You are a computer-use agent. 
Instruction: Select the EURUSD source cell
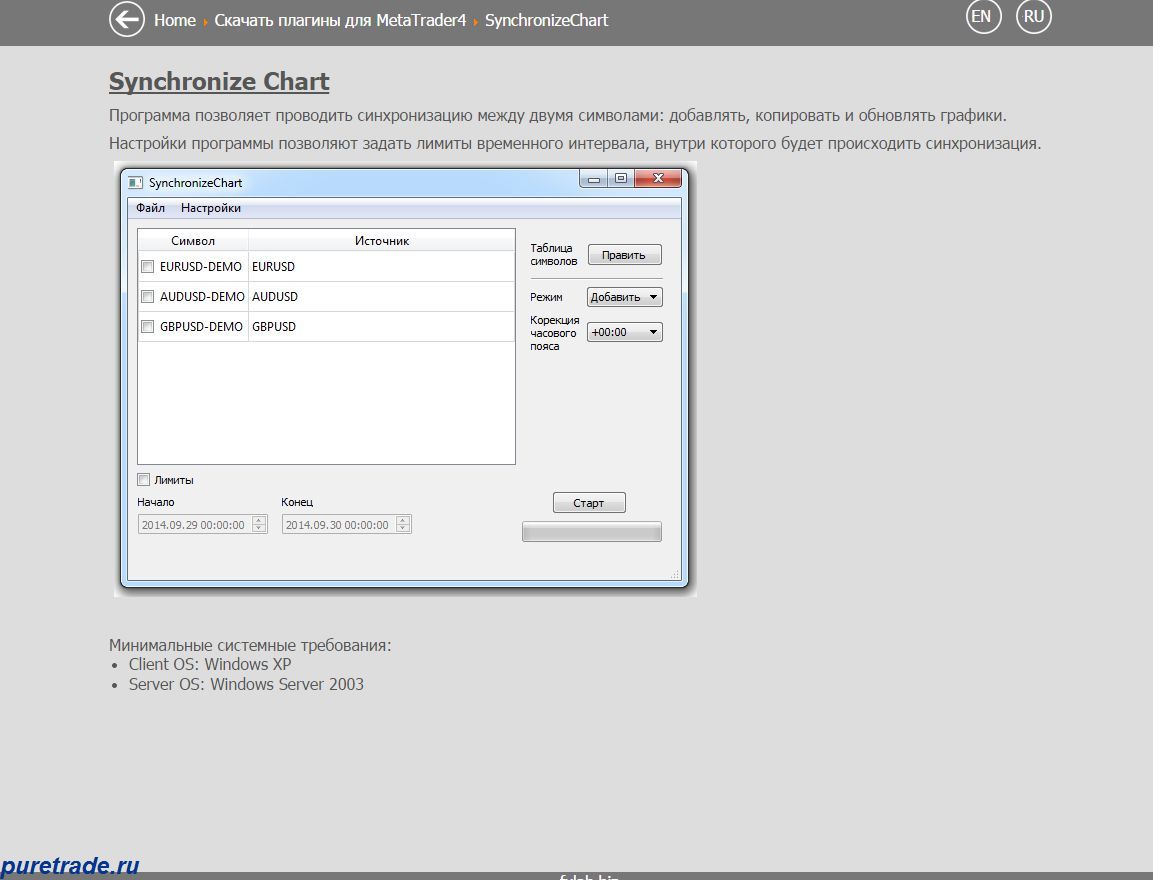click(382, 267)
